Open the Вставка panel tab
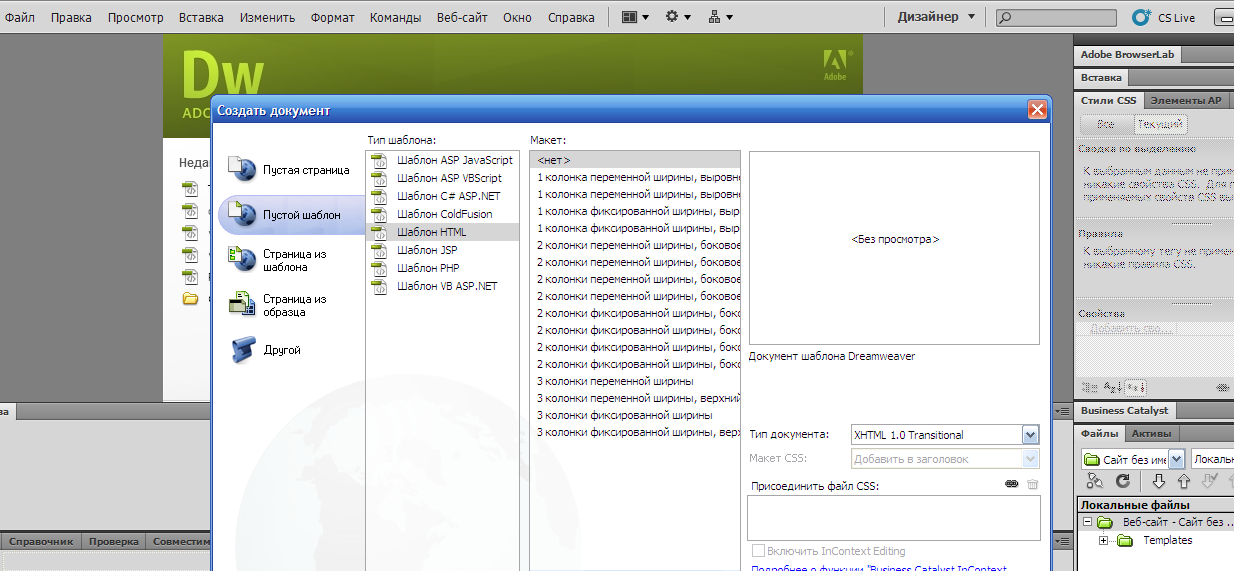 click(x=1101, y=77)
